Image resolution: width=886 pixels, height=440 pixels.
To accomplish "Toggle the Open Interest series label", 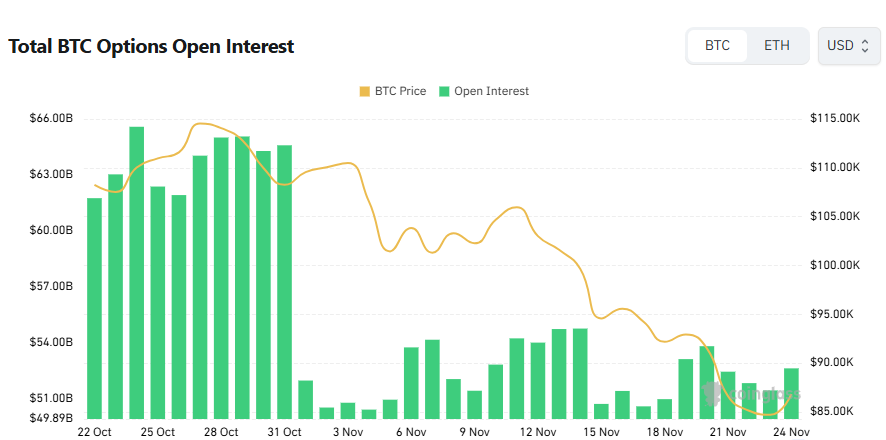I will click(x=491, y=92).
